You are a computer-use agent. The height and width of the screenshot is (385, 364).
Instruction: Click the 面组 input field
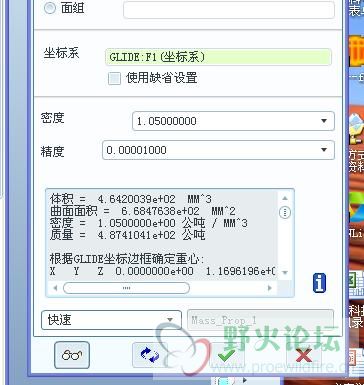pos(229,10)
